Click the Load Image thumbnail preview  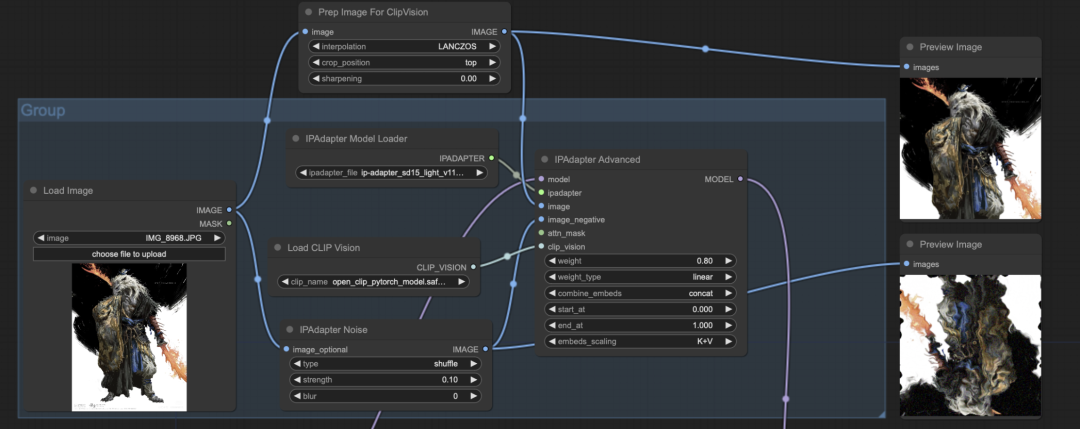[129, 337]
